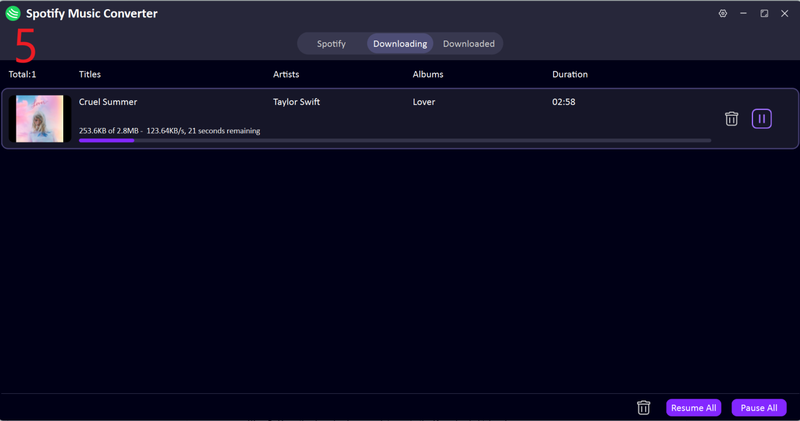800x421 pixels.
Task: Delete Cruel Summer using its trash icon
Action: click(732, 119)
